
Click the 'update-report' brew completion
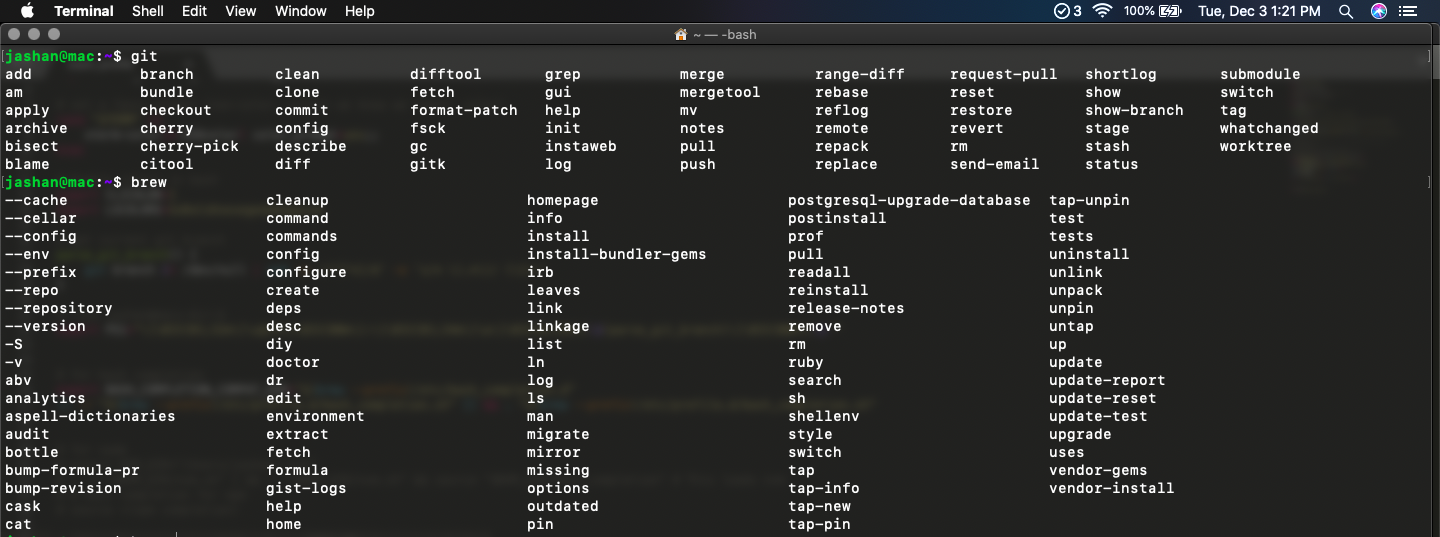(x=1107, y=380)
